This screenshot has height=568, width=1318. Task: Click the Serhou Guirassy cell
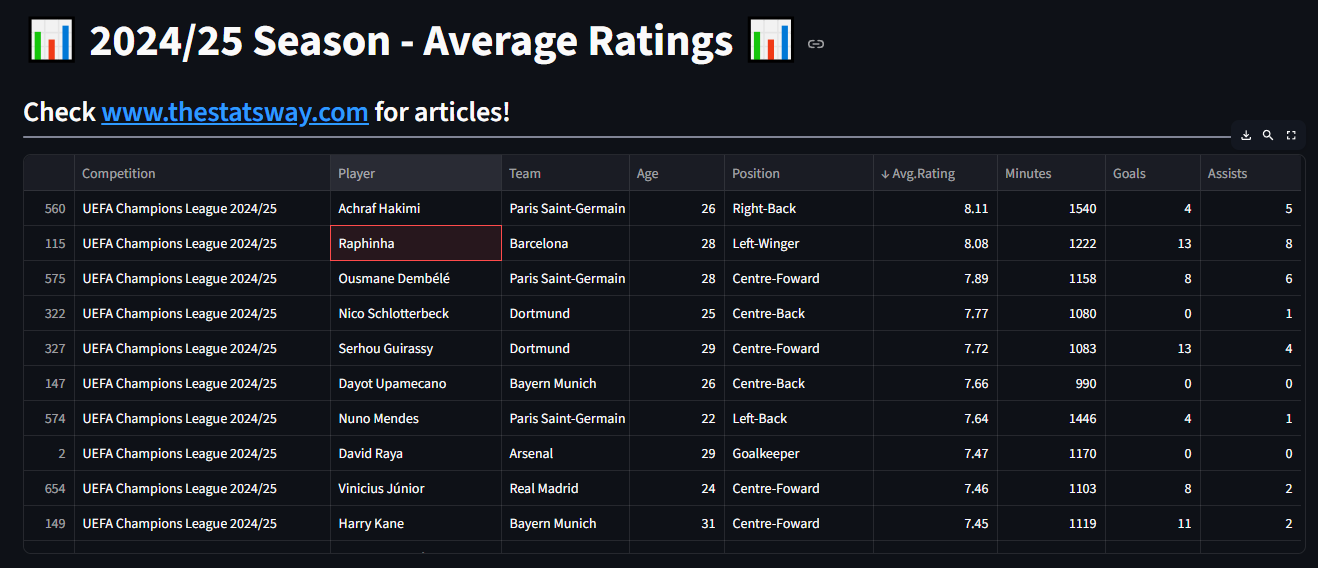[x=416, y=348]
